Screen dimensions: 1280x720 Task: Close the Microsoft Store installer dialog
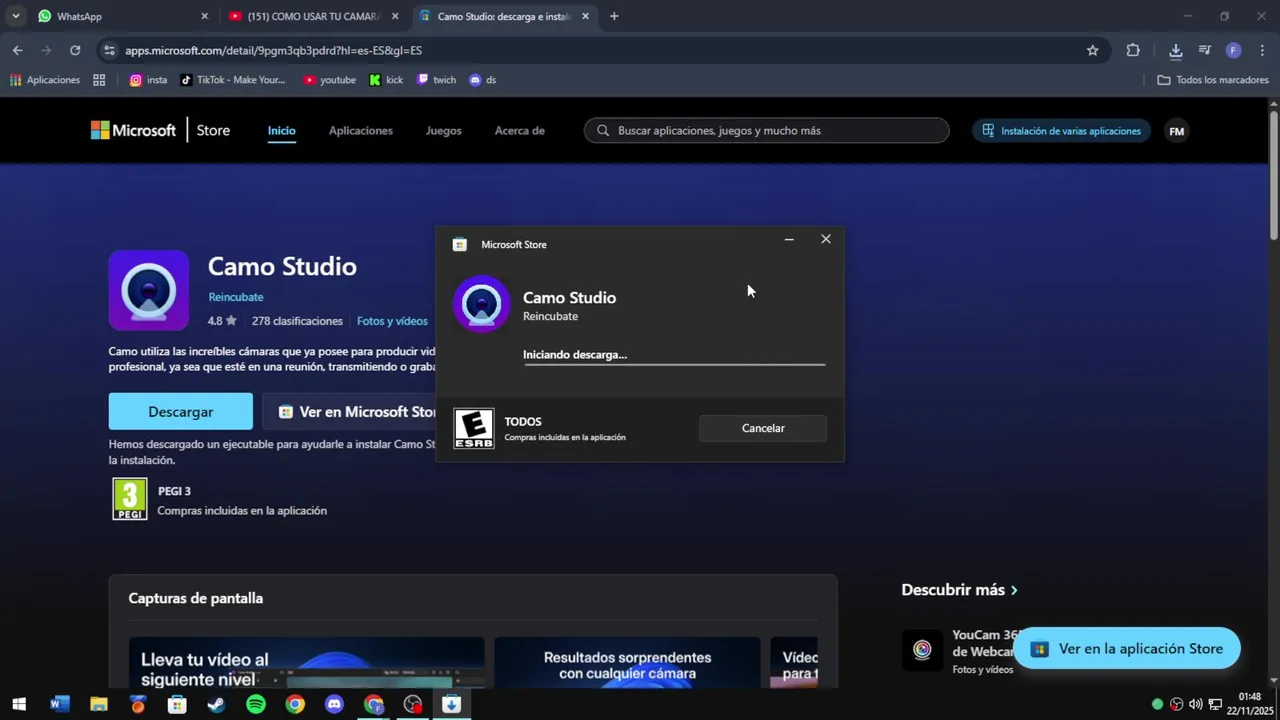click(826, 240)
